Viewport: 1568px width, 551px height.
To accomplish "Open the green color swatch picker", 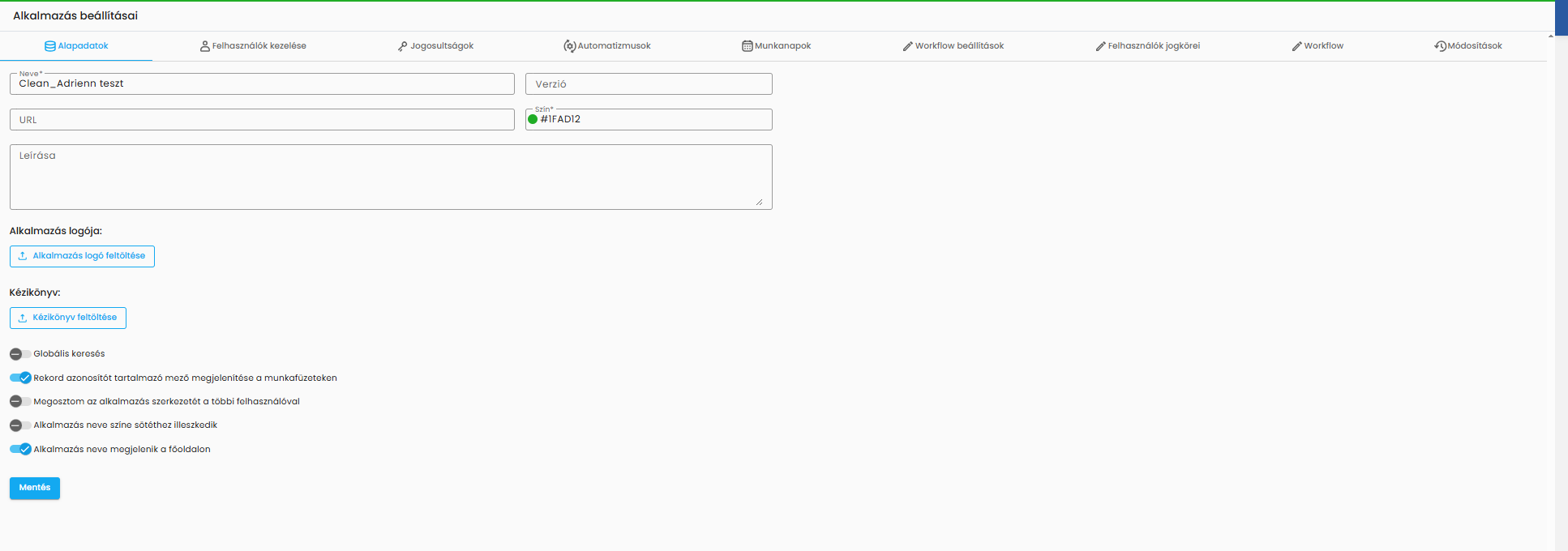I will click(533, 119).
